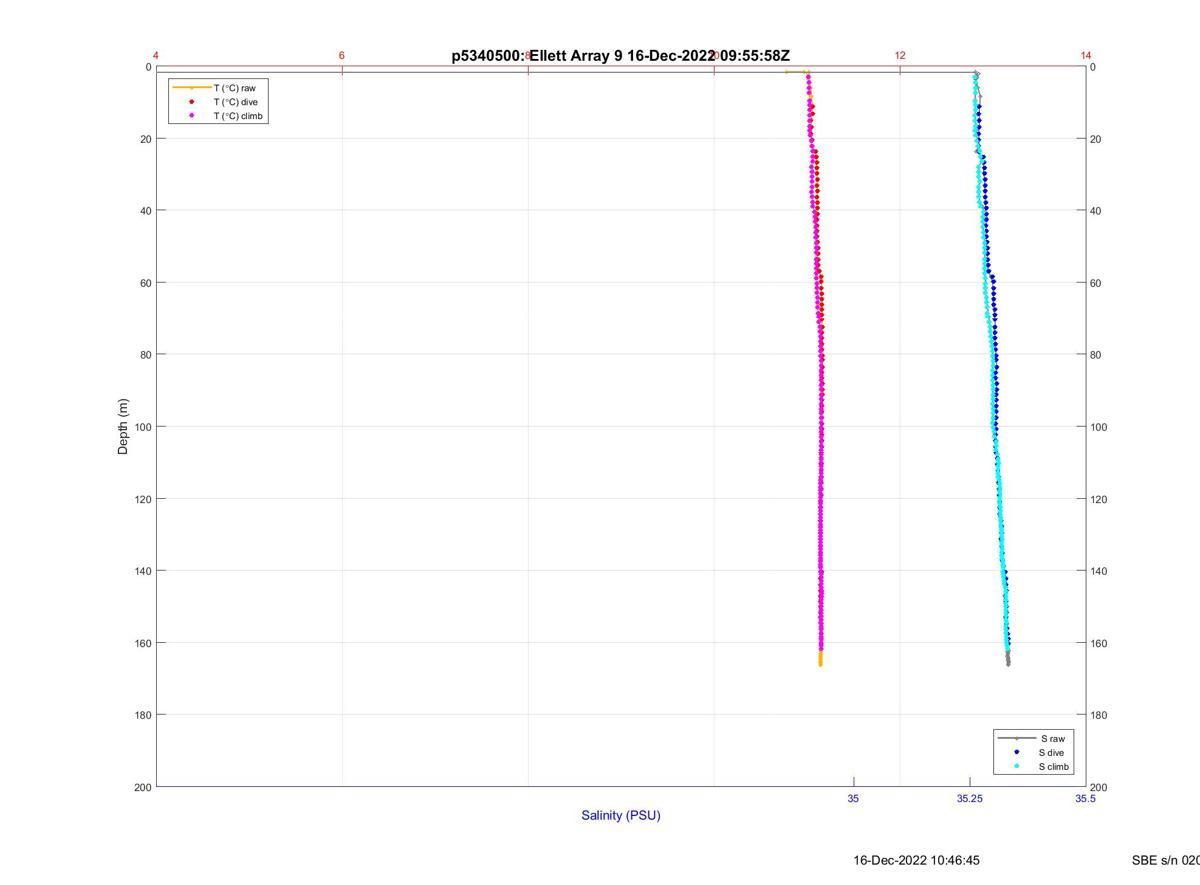Select the 'T (°C) climb' legend entry
1200x885 pixels.
pos(219,116)
